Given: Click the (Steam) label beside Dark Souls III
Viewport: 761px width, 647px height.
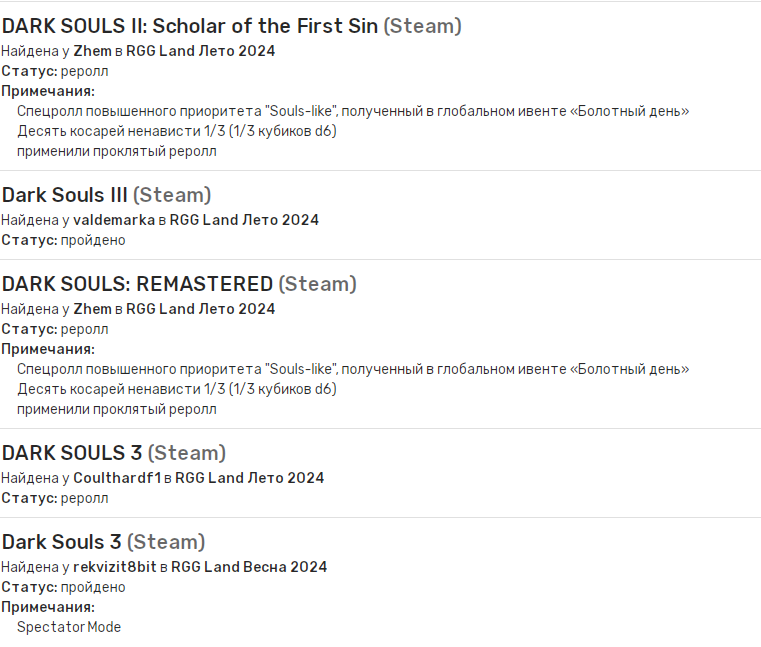Looking at the screenshot, I should (172, 195).
